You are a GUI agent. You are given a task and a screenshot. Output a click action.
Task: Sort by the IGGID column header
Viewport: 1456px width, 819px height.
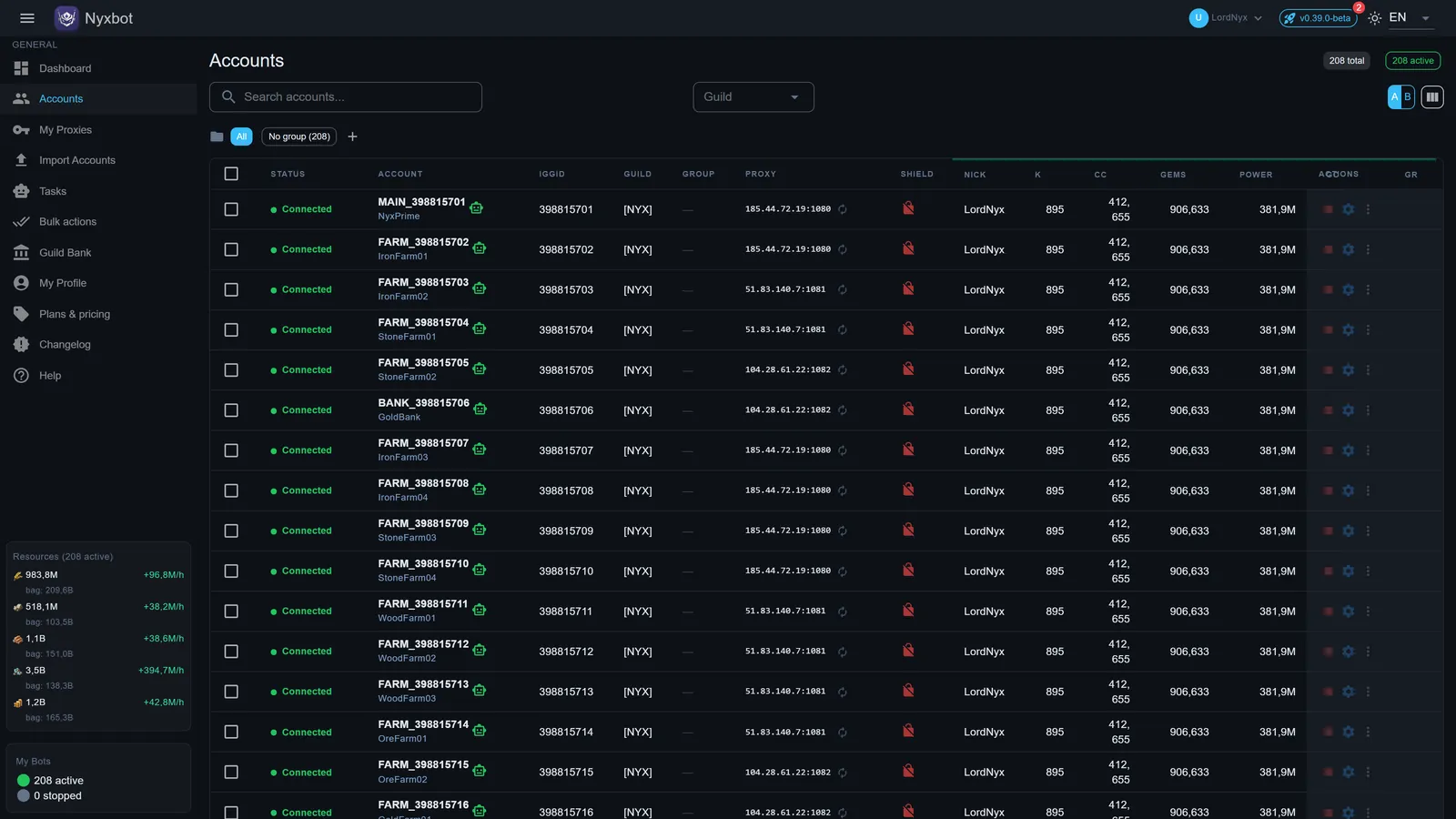(x=551, y=174)
